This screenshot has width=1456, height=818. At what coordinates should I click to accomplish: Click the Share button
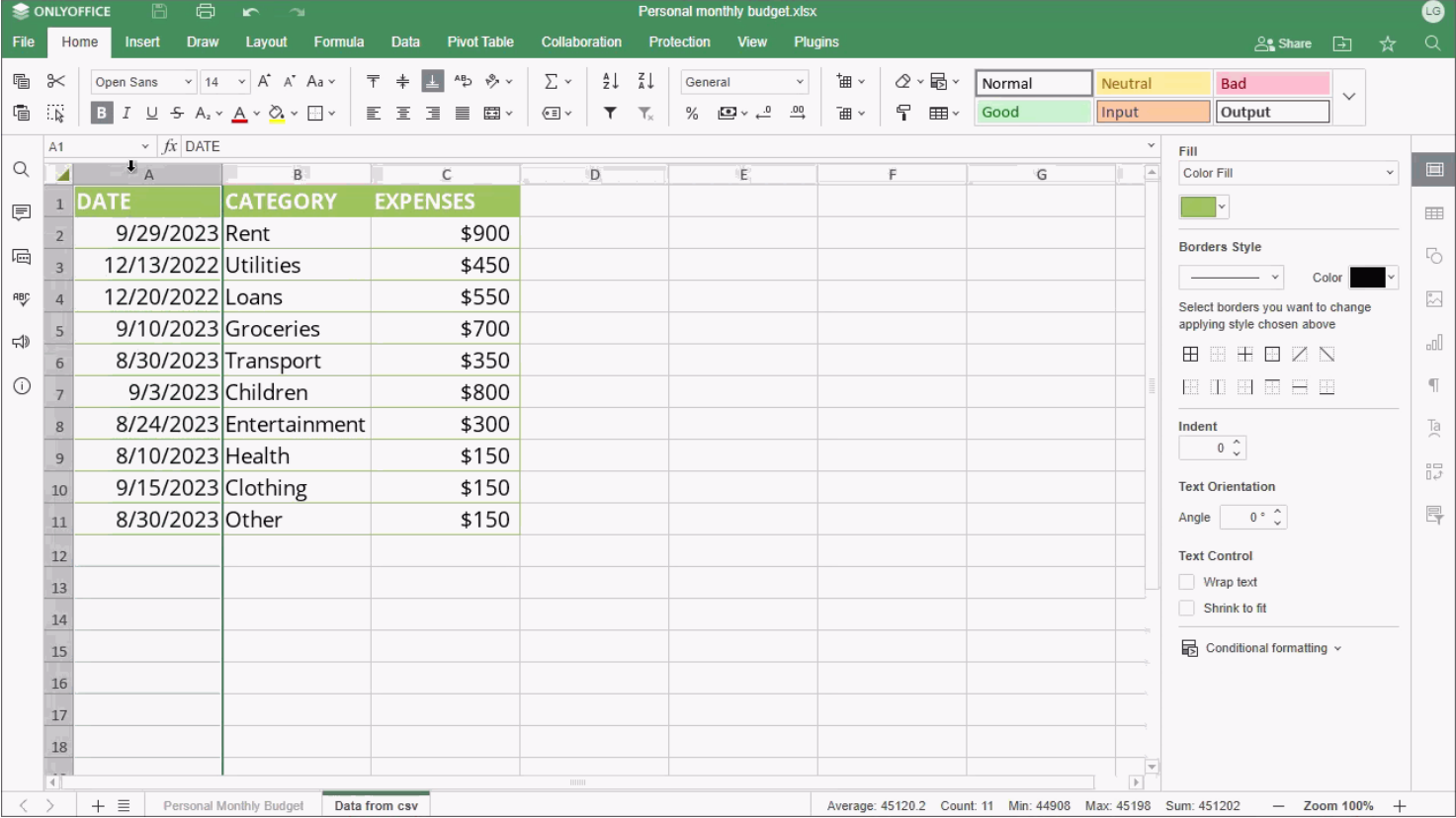[1283, 43]
